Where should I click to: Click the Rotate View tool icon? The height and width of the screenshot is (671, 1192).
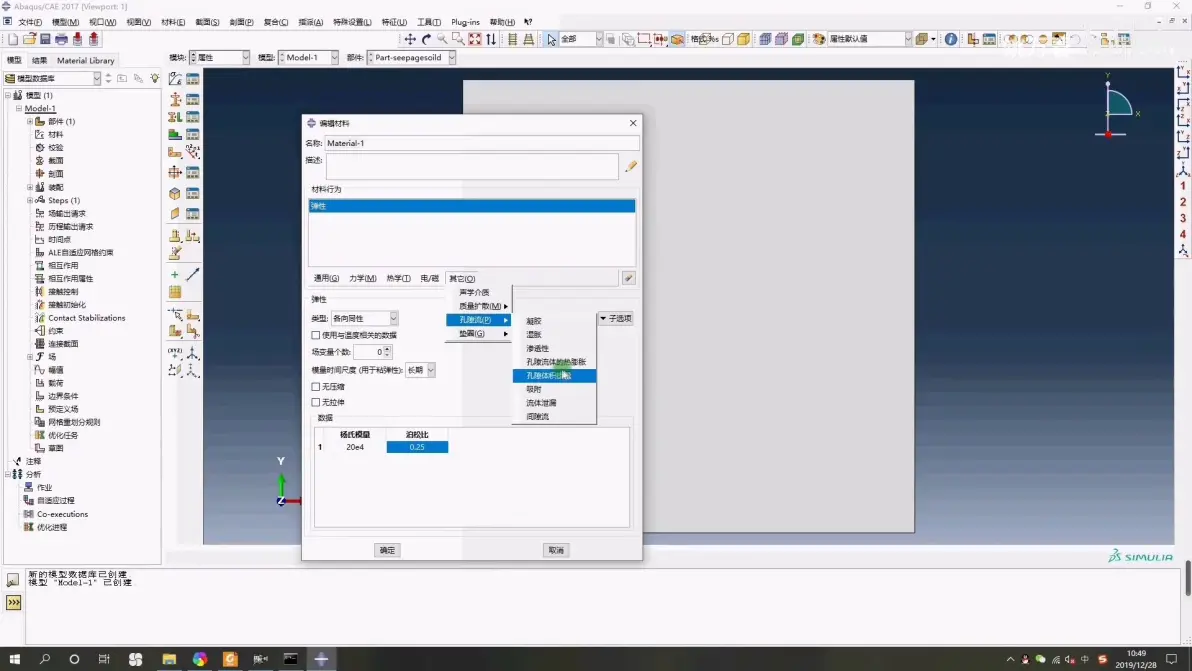pyautogui.click(x=426, y=39)
